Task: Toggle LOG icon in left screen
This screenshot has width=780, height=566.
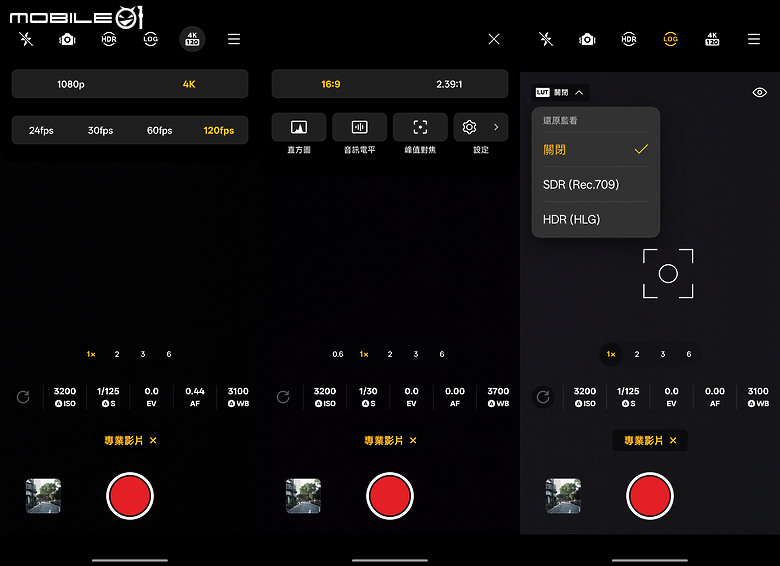Action: 151,39
